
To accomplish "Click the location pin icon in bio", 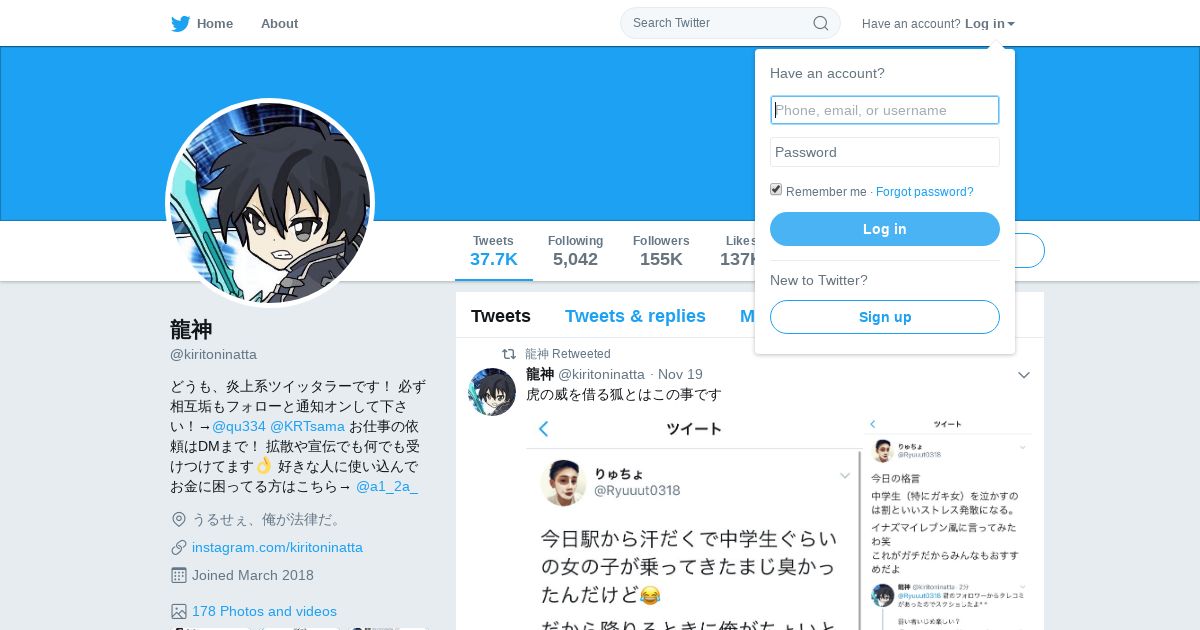I will [179, 519].
